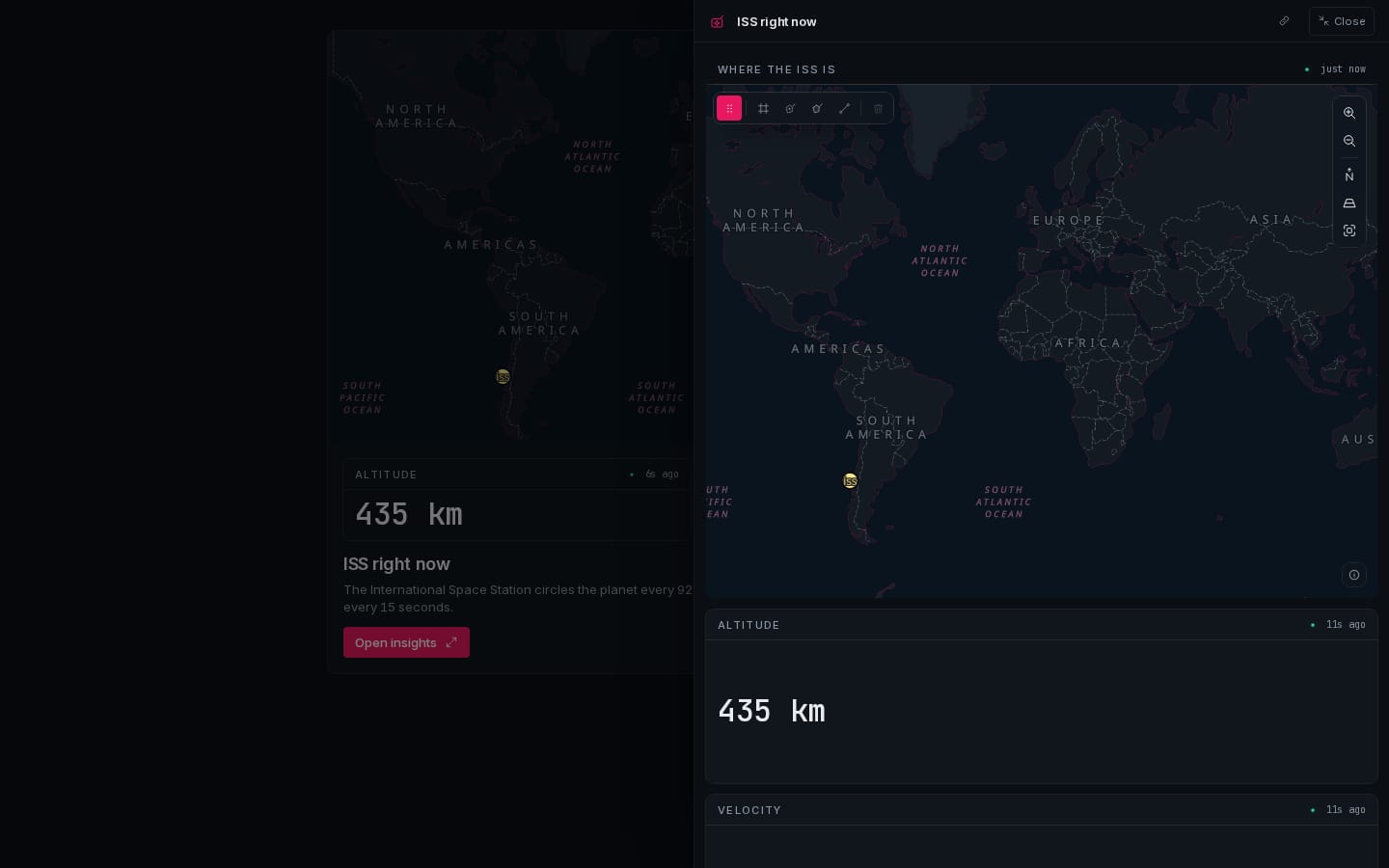Click the VELOCITY card header

1042,810
